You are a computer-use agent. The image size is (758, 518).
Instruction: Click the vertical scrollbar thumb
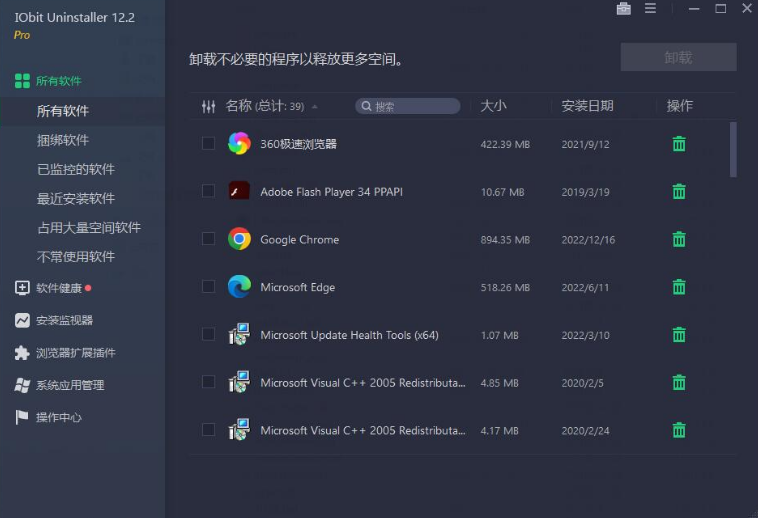(733, 149)
